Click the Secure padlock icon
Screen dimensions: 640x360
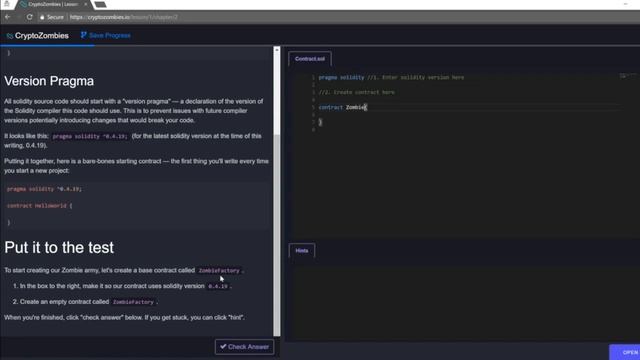(x=42, y=17)
